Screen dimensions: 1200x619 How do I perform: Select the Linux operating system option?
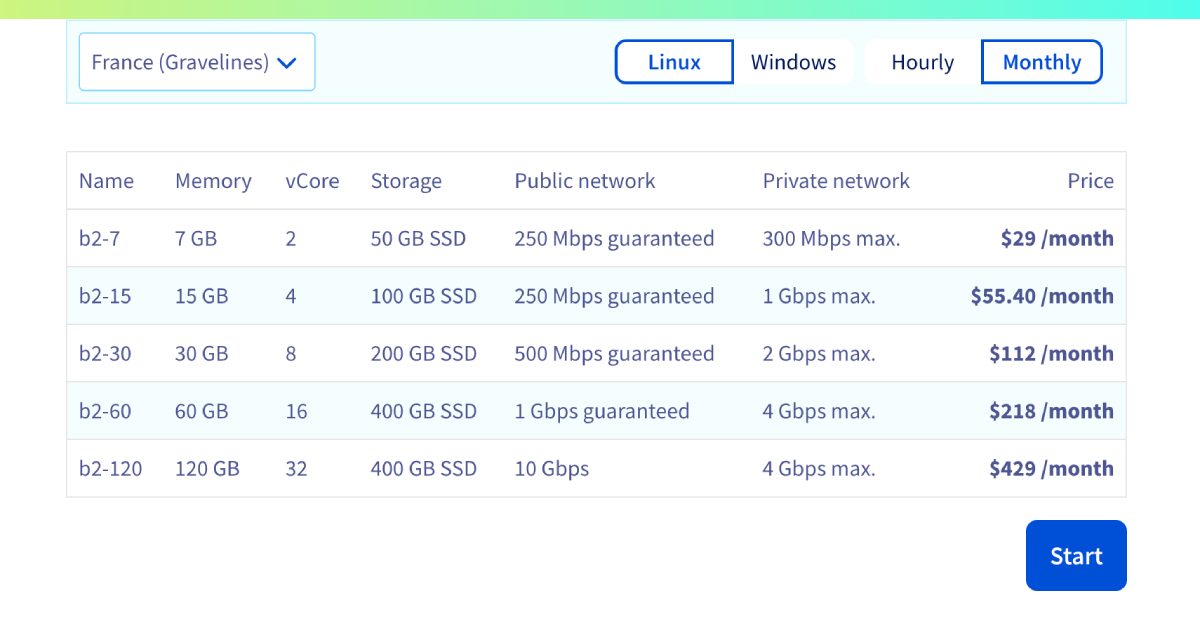(673, 61)
